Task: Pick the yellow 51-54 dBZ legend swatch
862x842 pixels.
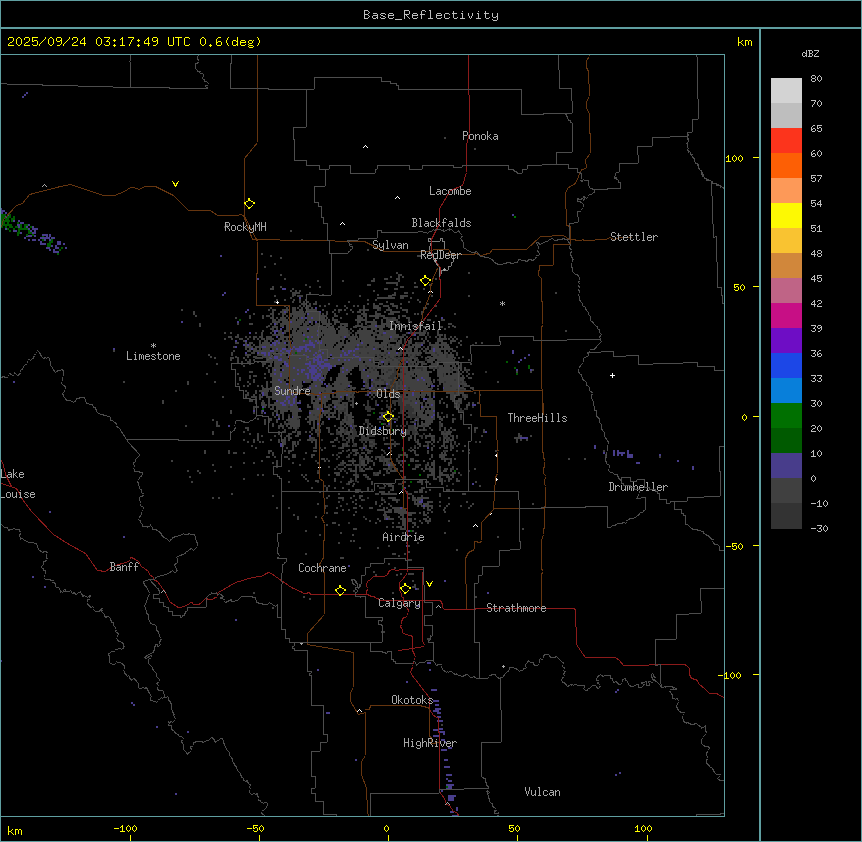Action: pyautogui.click(x=786, y=215)
